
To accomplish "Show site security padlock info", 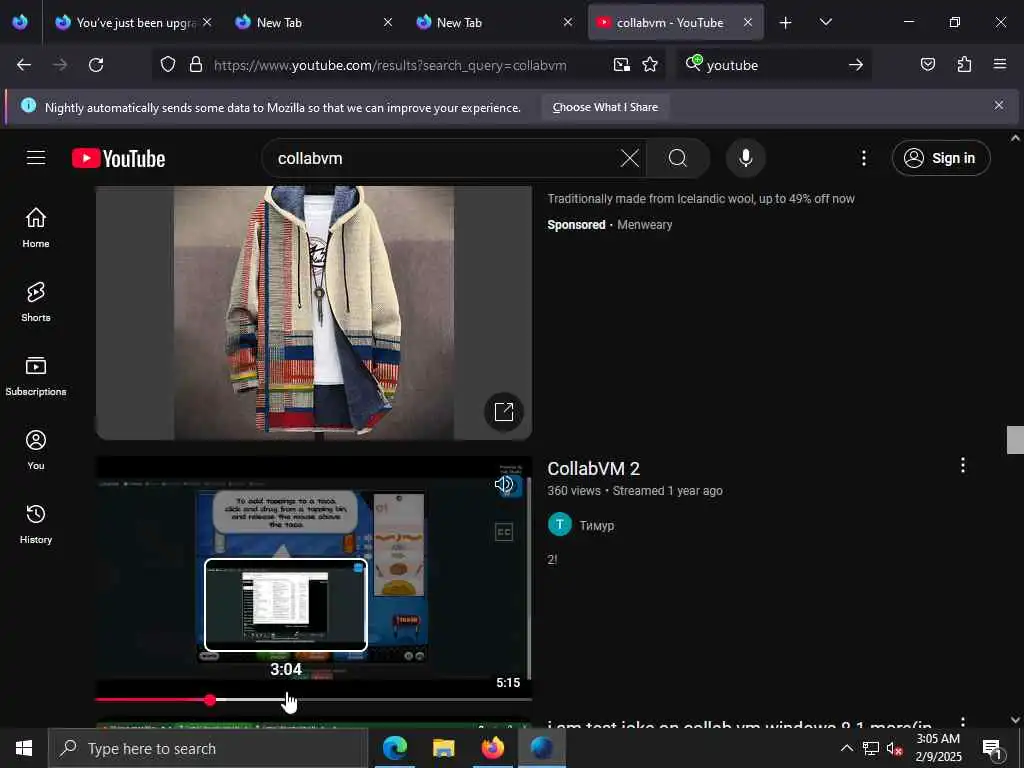I will [195, 65].
